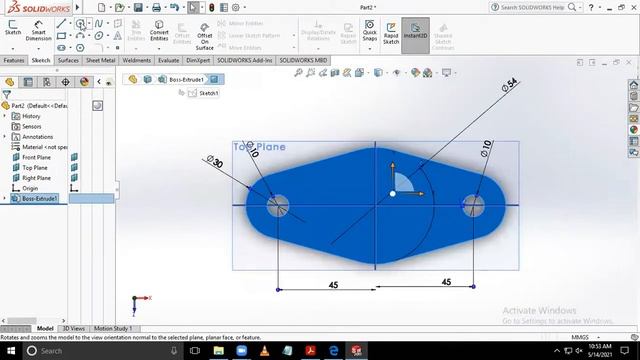The height and width of the screenshot is (360, 640).
Task: Click the Print icon
Action: pyautogui.click(x=156, y=7)
